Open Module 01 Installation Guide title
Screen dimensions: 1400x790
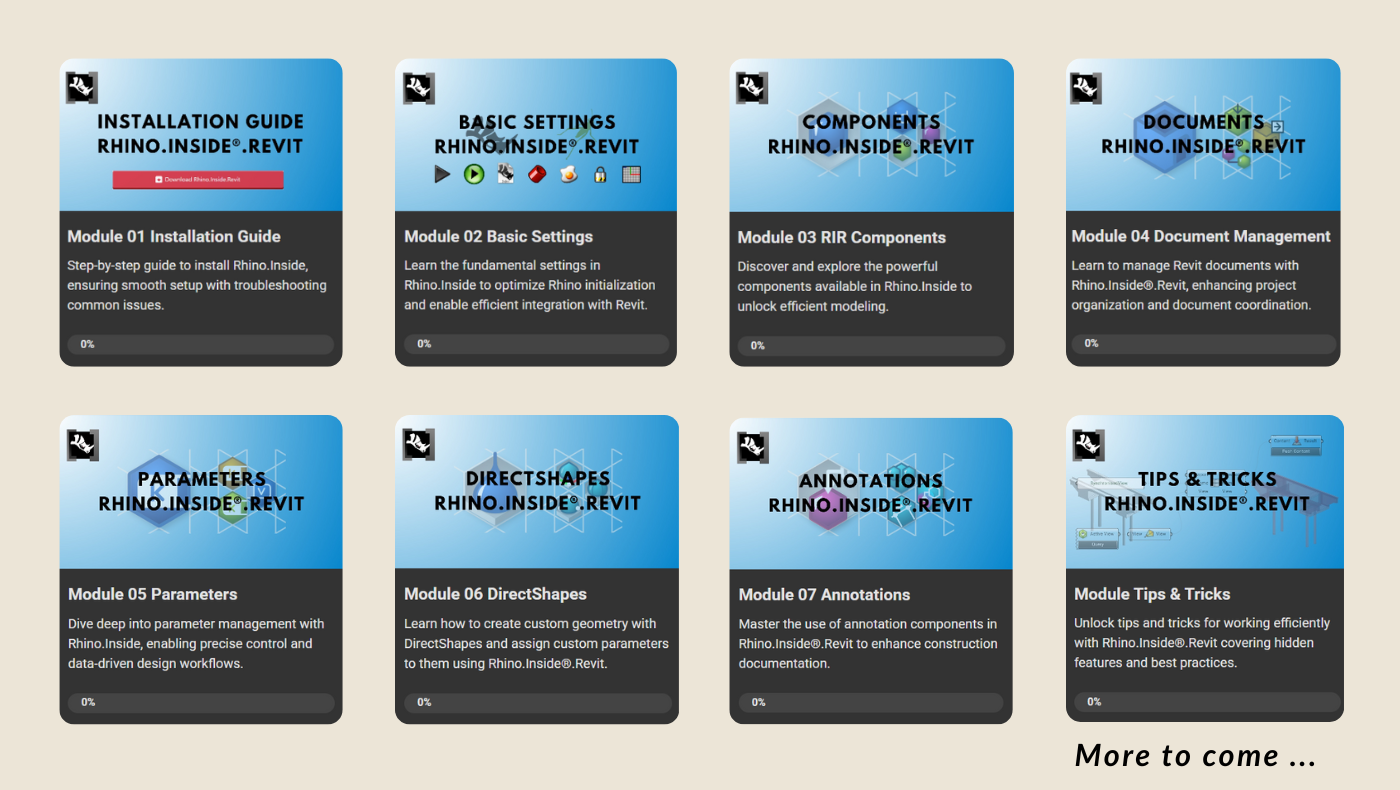point(174,237)
